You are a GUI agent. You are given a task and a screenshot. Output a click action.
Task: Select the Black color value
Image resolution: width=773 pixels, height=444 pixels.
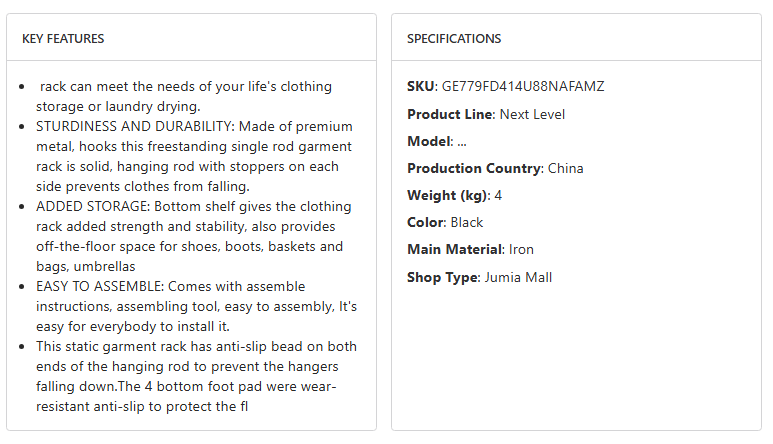467,222
